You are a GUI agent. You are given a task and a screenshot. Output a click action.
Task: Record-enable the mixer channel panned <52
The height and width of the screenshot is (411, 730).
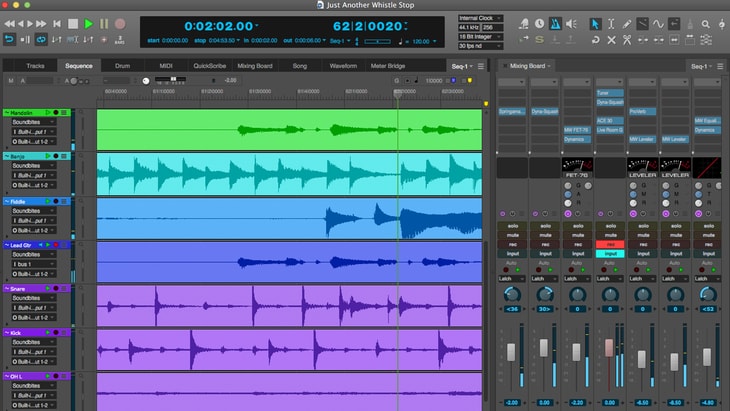tap(708, 244)
